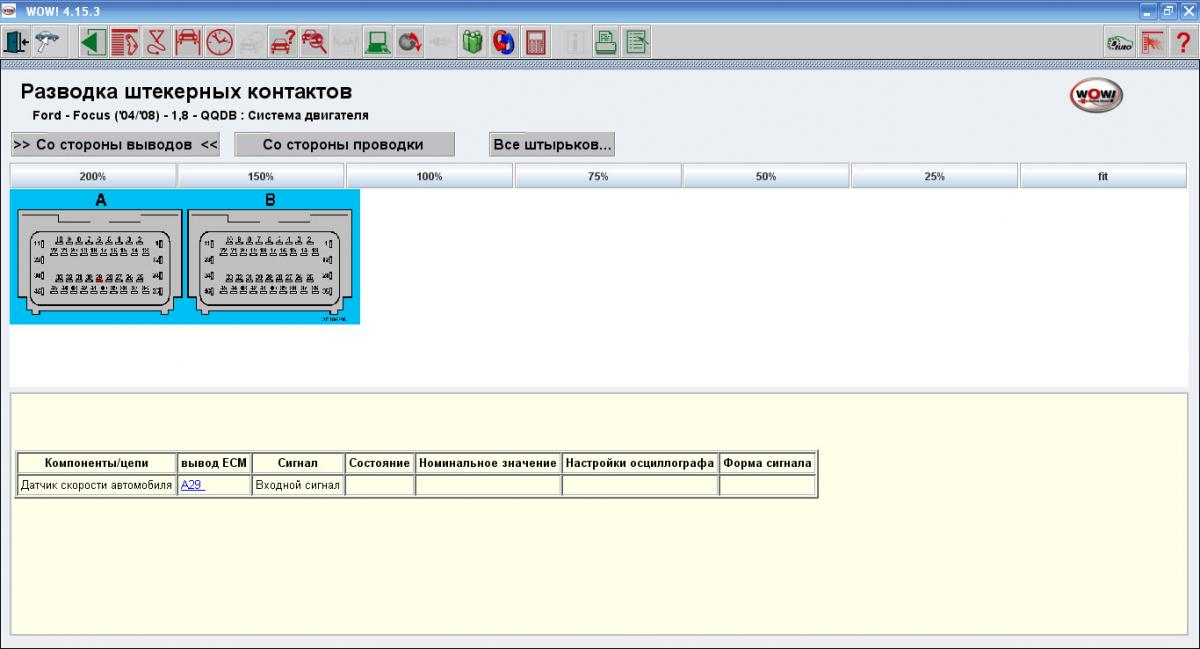Open green laptop diagnostics icon
1200x649 pixels.
(378, 42)
